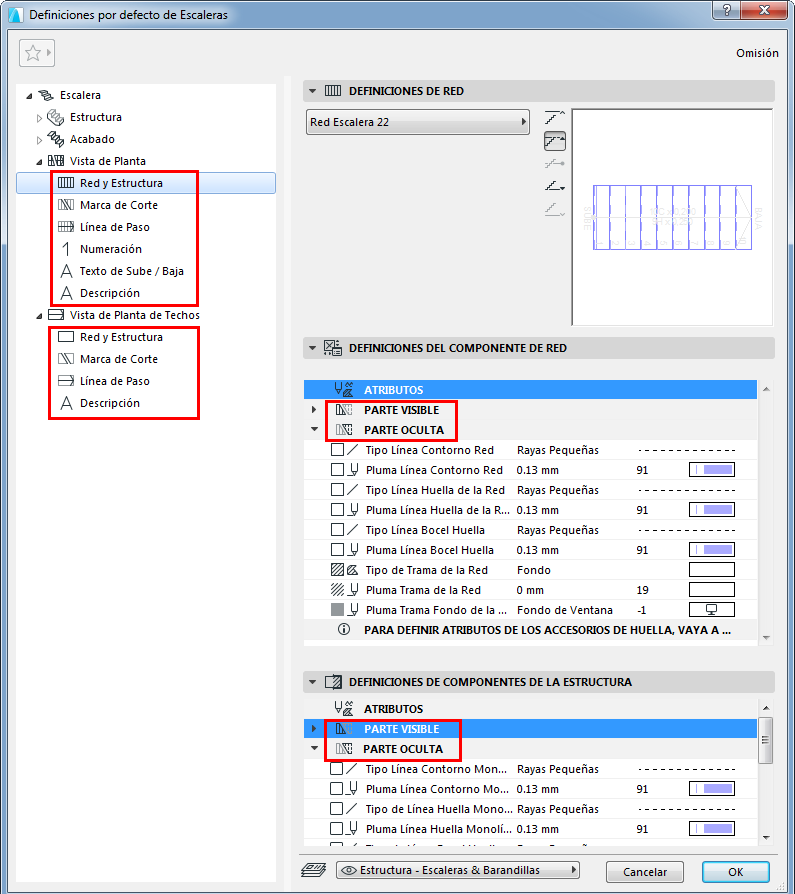Collapse PARTE OCULTA in structure components list
795x894 pixels.
(x=314, y=748)
